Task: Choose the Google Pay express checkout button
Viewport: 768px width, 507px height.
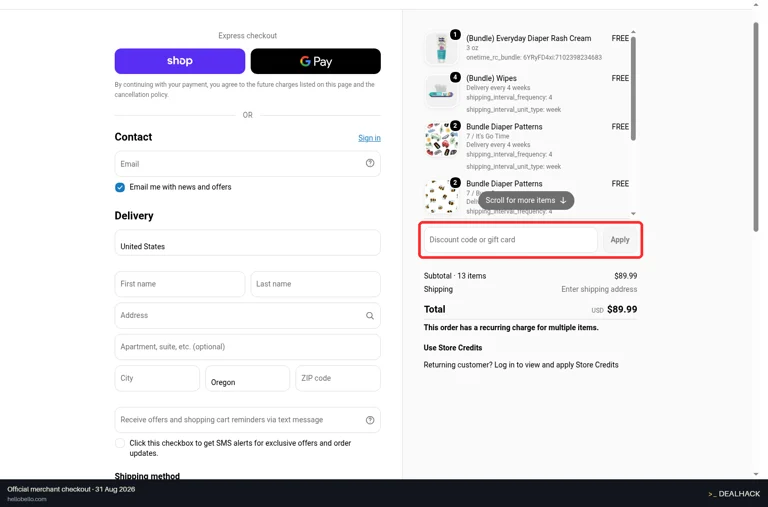Action: (315, 61)
